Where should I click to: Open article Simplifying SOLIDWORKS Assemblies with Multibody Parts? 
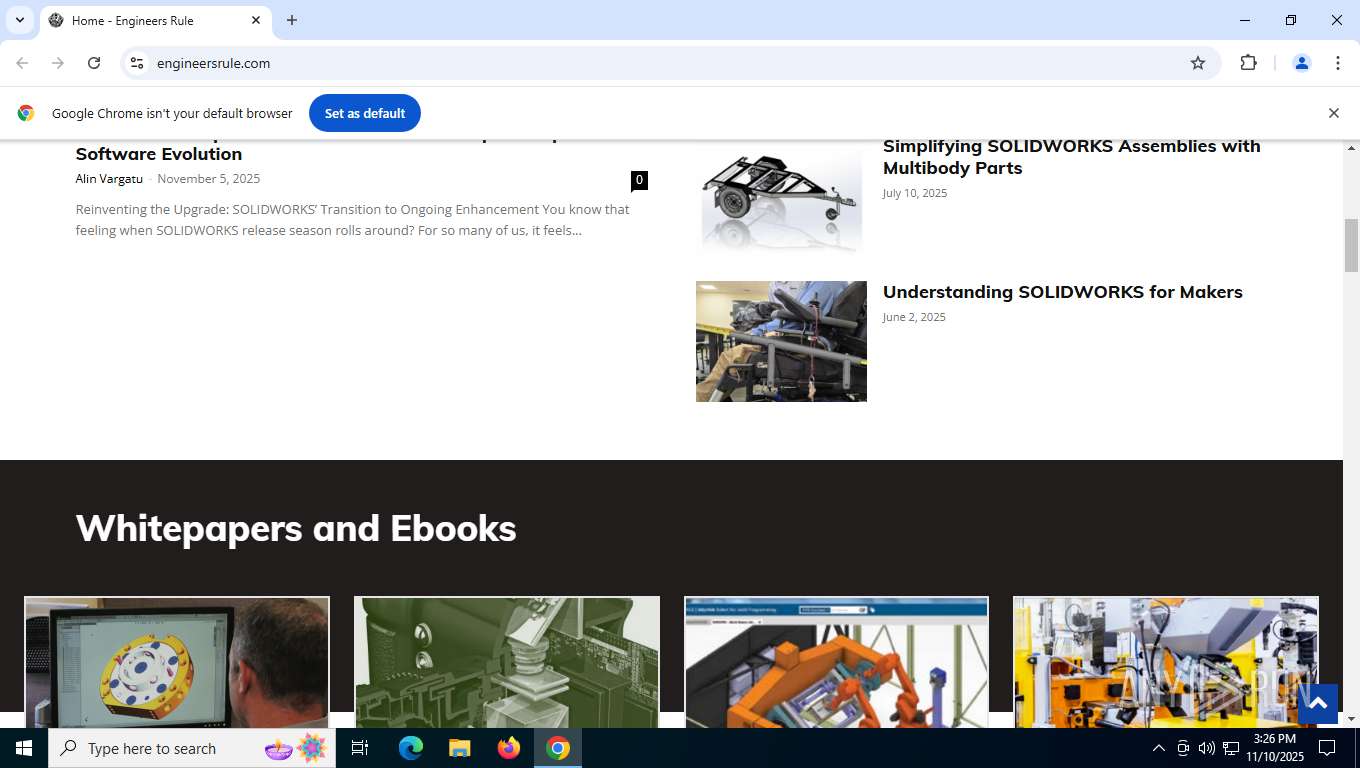(x=1071, y=157)
